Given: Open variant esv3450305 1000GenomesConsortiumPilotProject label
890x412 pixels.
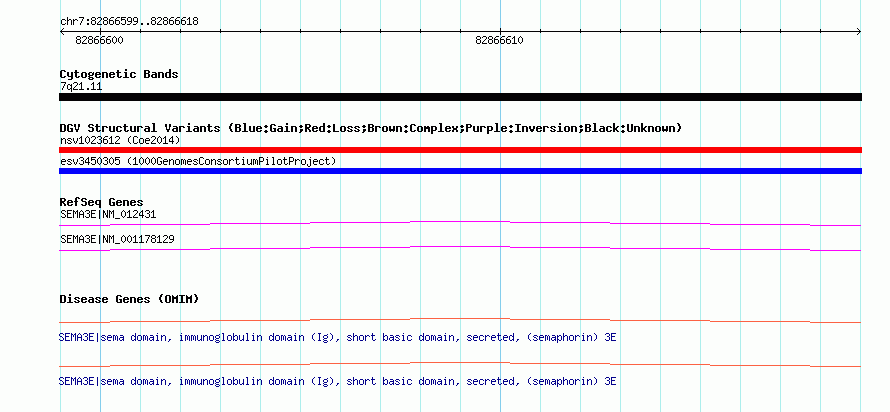Looking at the screenshot, I should tap(198, 162).
